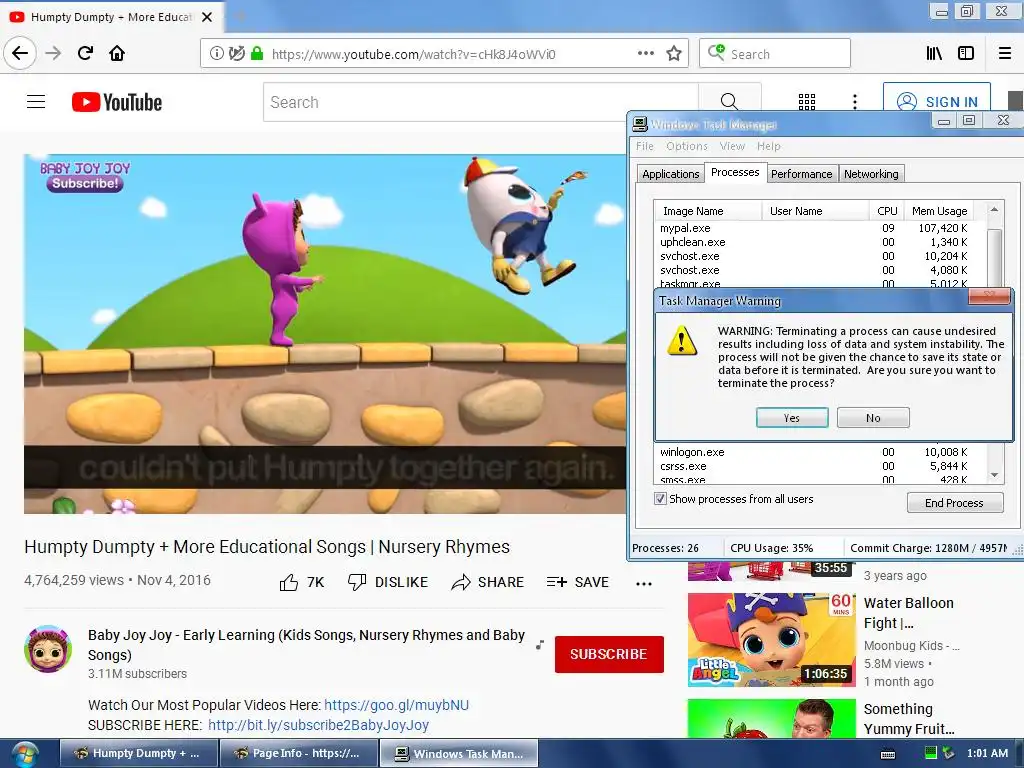
Task: Select the csrss.exe process row
Action: (x=814, y=466)
